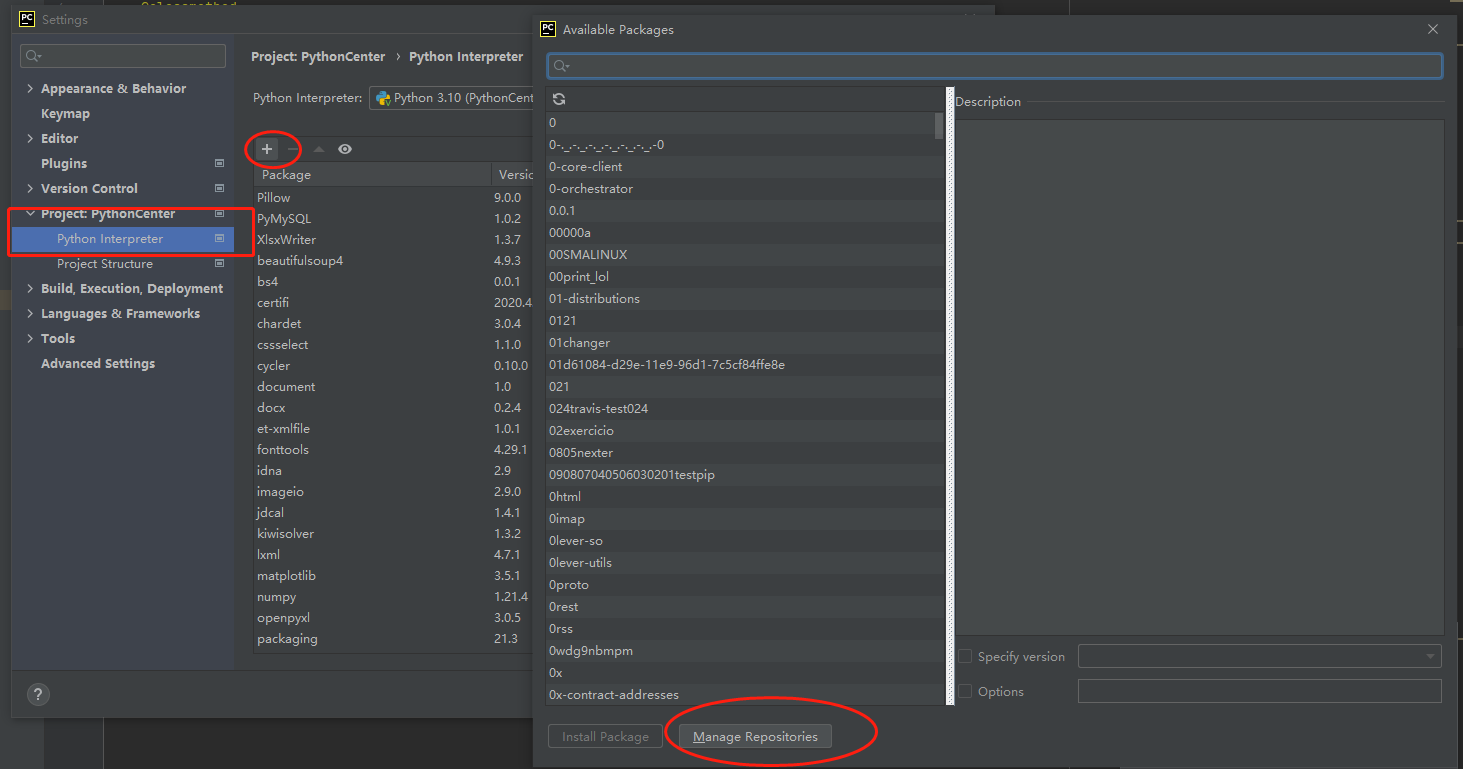The width and height of the screenshot is (1463, 769).
Task: Open Advanced Settings page
Action: (98, 363)
